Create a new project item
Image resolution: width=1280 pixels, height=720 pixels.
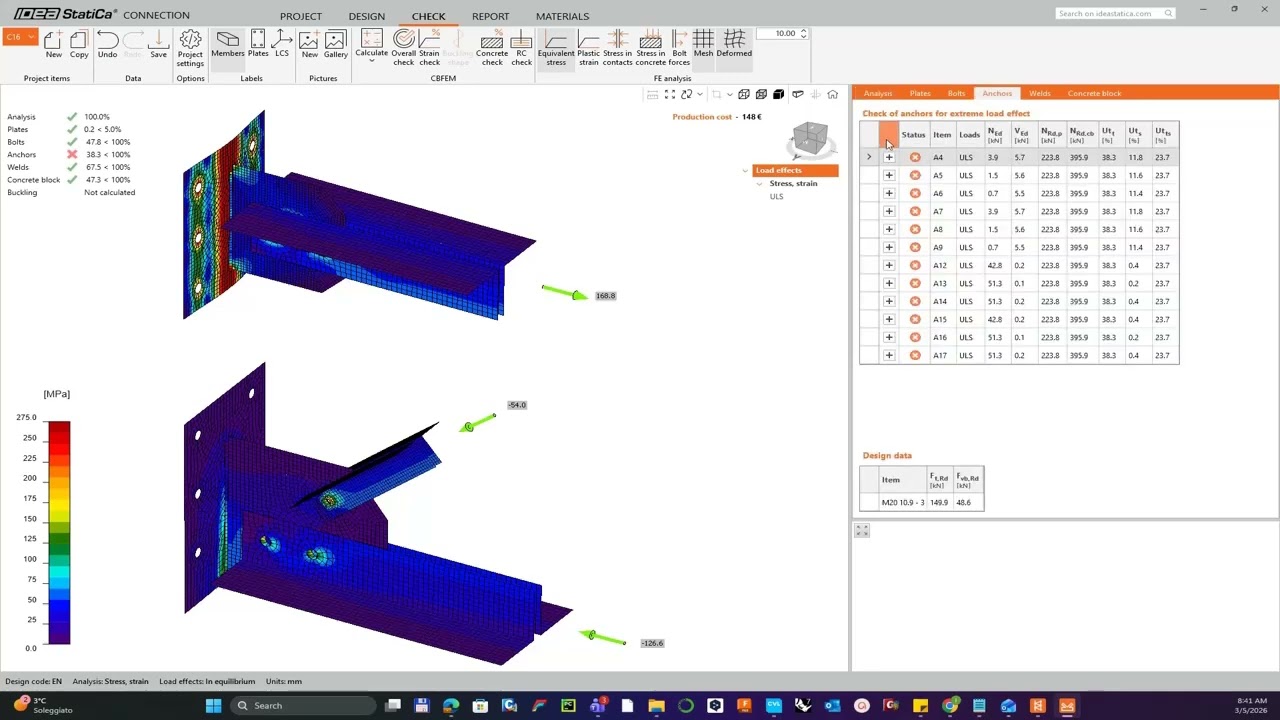(x=53, y=45)
